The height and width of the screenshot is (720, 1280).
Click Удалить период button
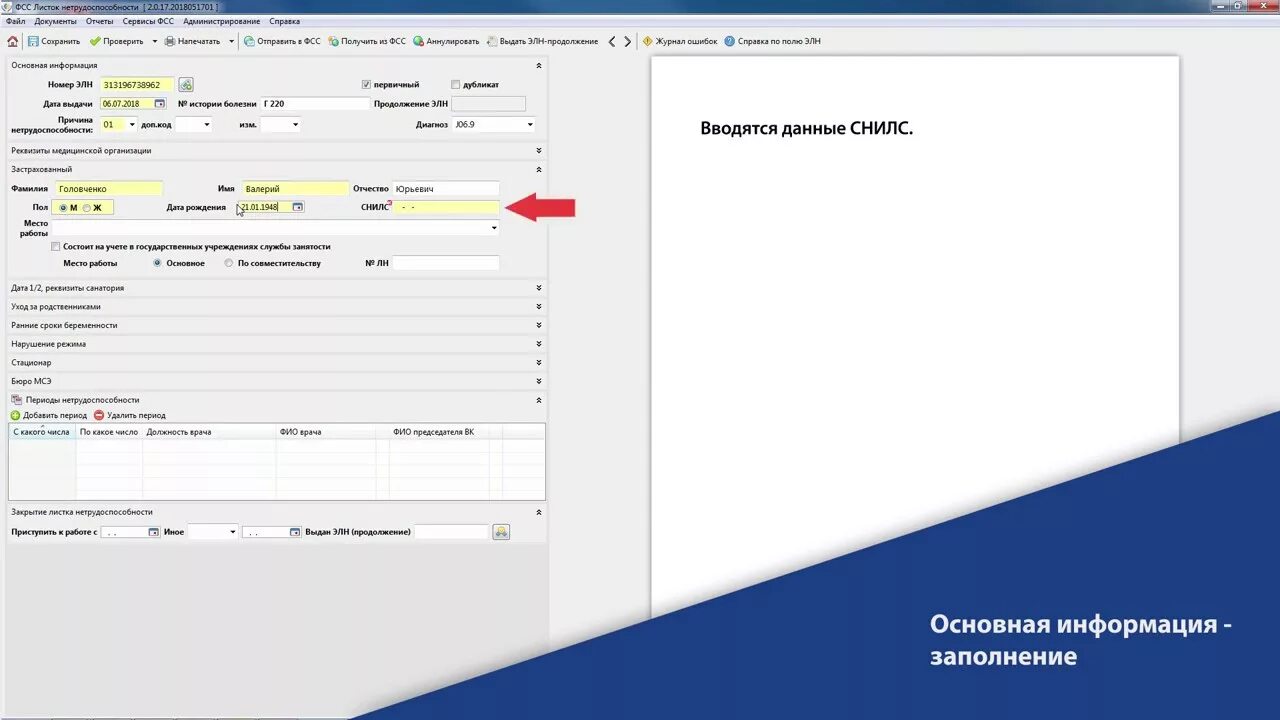(x=130, y=415)
